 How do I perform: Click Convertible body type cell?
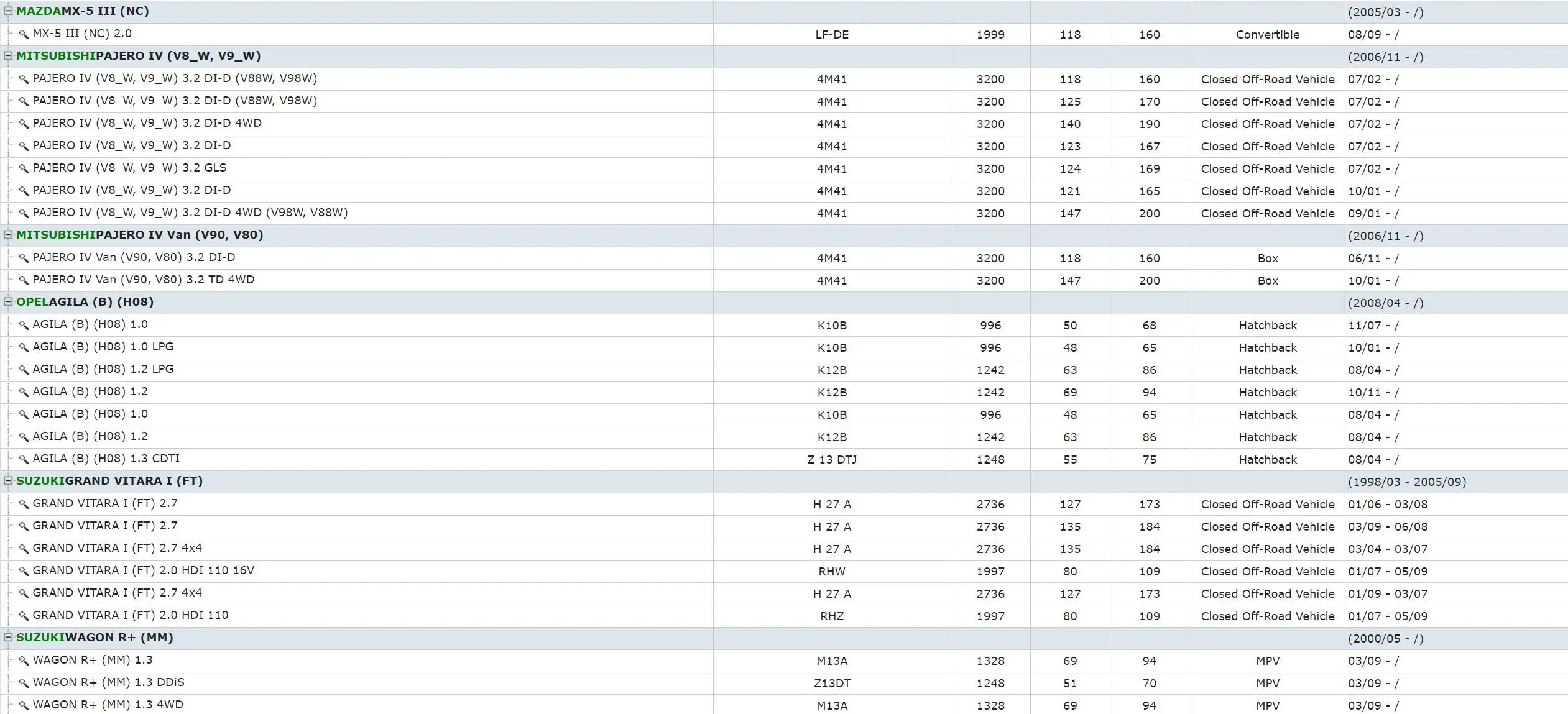pos(1268,35)
